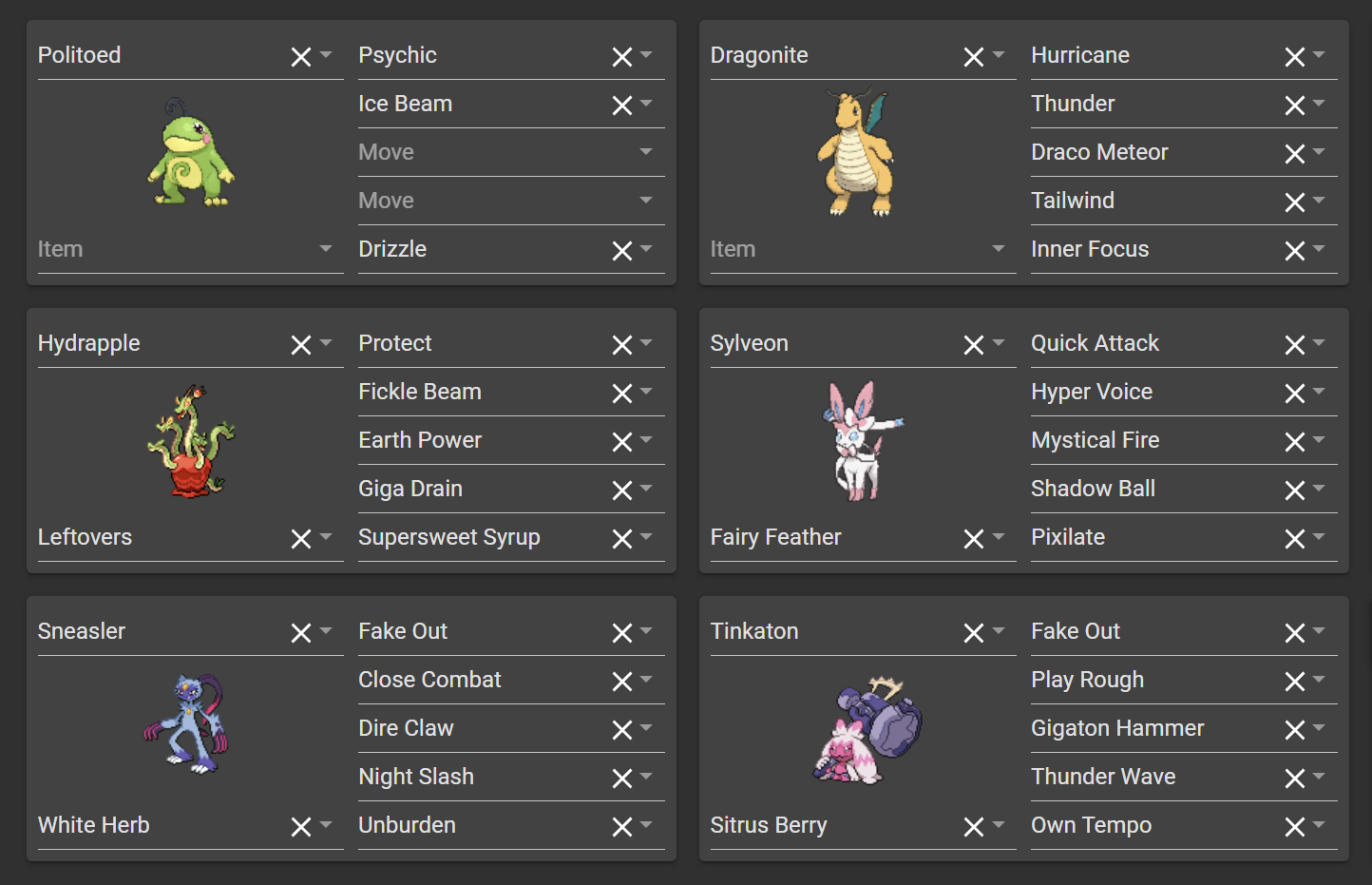Expand the Shadow Ball dropdown arrow
Viewport: 1372px width, 885px height.
point(1319,488)
